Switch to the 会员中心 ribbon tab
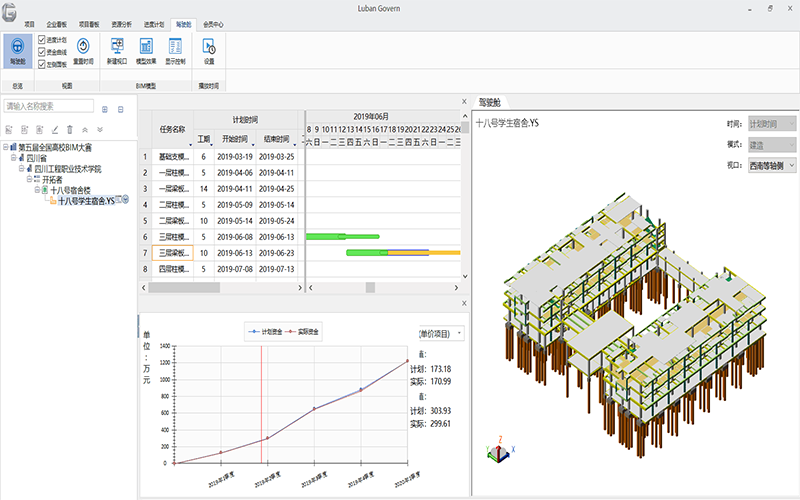 [213, 24]
